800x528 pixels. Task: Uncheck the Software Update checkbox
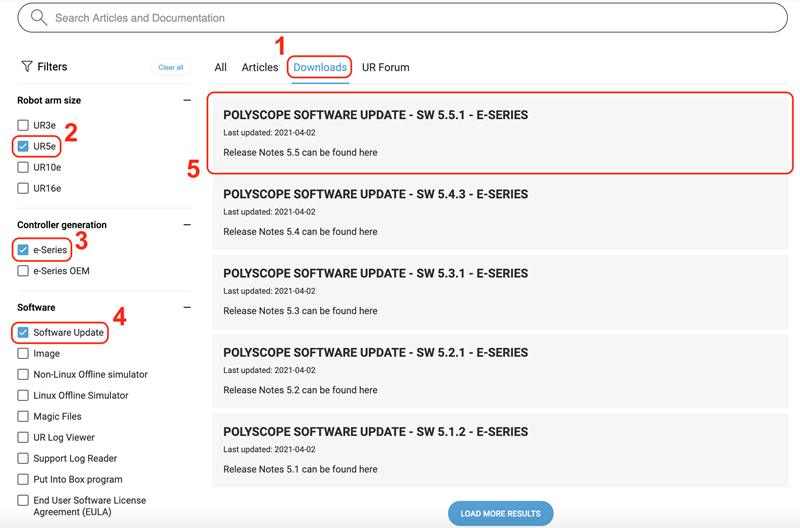(x=23, y=333)
